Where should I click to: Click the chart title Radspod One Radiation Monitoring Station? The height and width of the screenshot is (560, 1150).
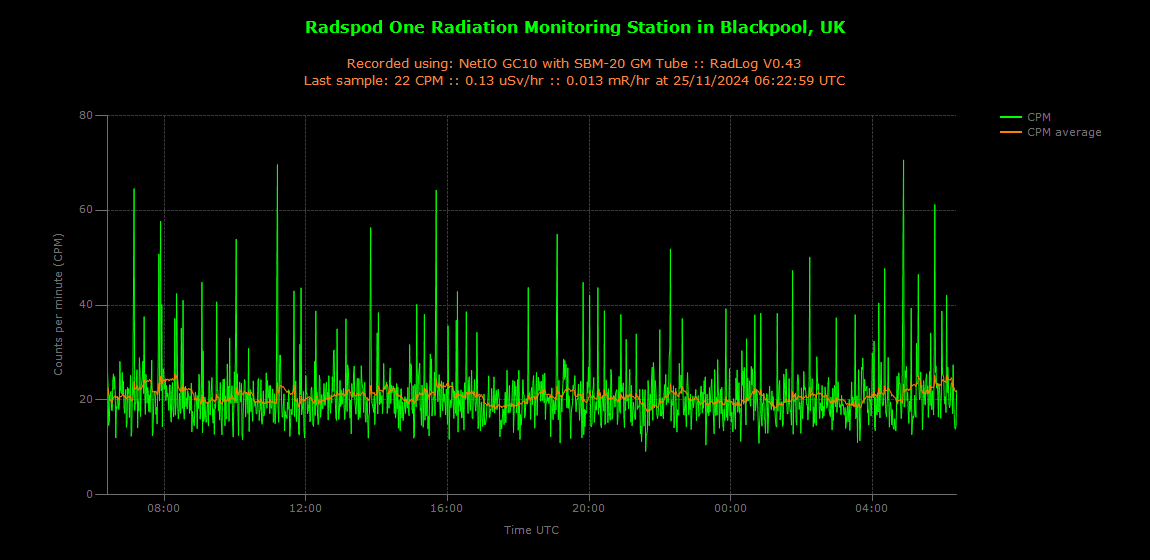point(574,28)
